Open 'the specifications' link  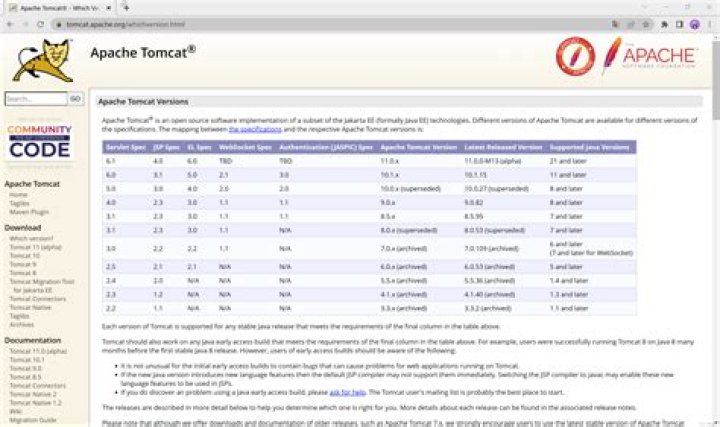(x=255, y=129)
